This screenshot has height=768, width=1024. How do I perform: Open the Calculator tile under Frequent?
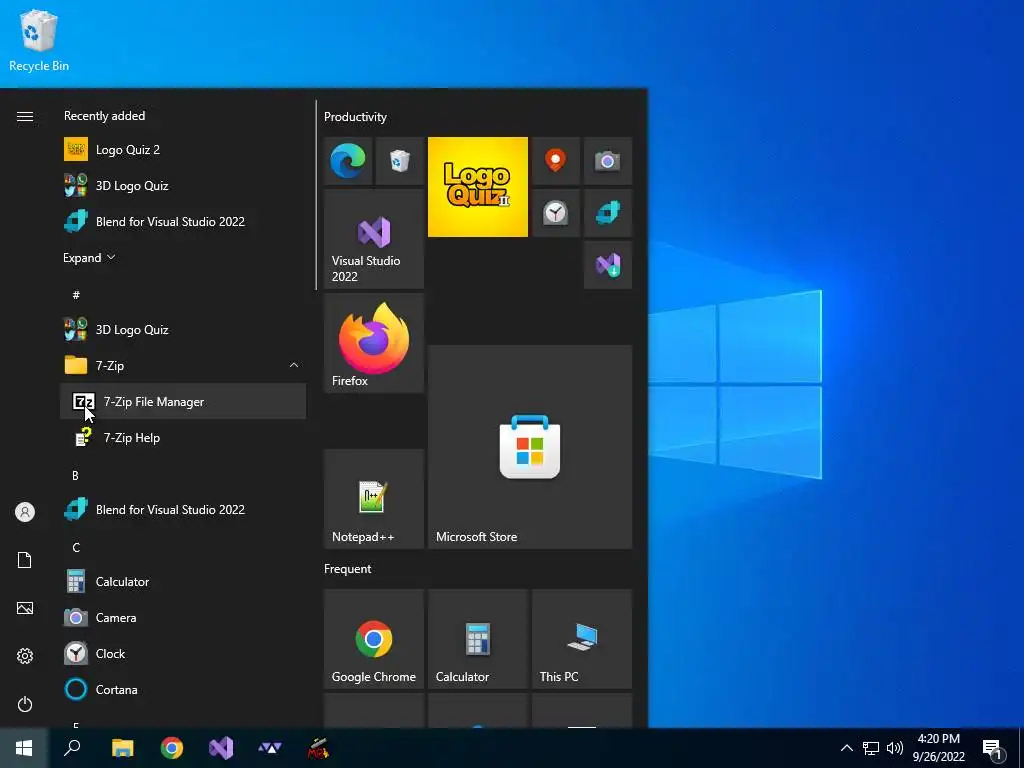tap(477, 639)
